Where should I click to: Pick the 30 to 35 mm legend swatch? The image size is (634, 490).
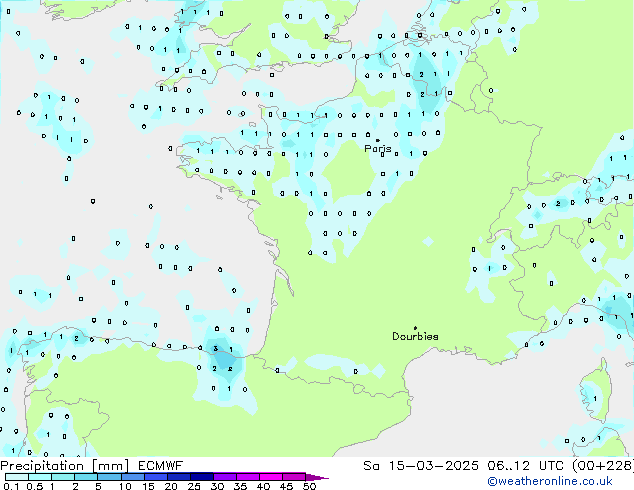pyautogui.click(x=224, y=477)
